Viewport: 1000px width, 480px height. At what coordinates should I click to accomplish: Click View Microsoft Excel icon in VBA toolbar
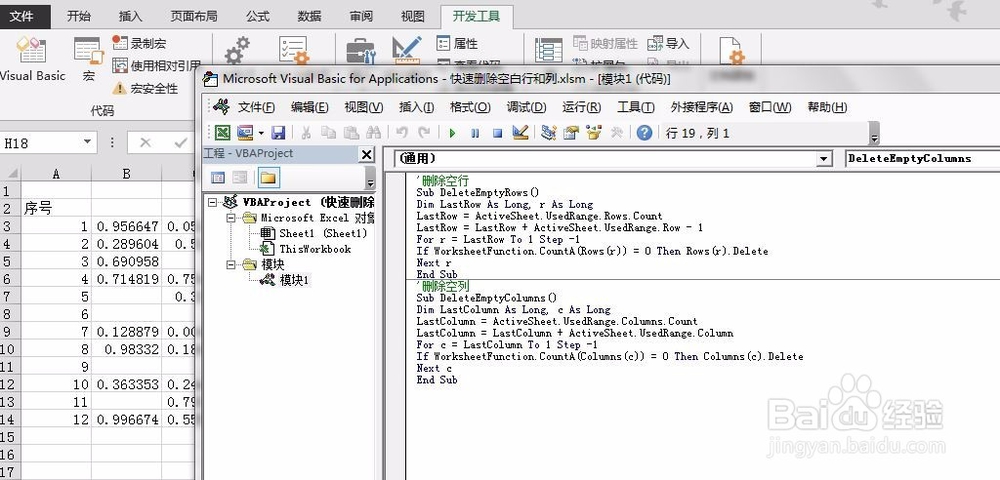[x=222, y=133]
